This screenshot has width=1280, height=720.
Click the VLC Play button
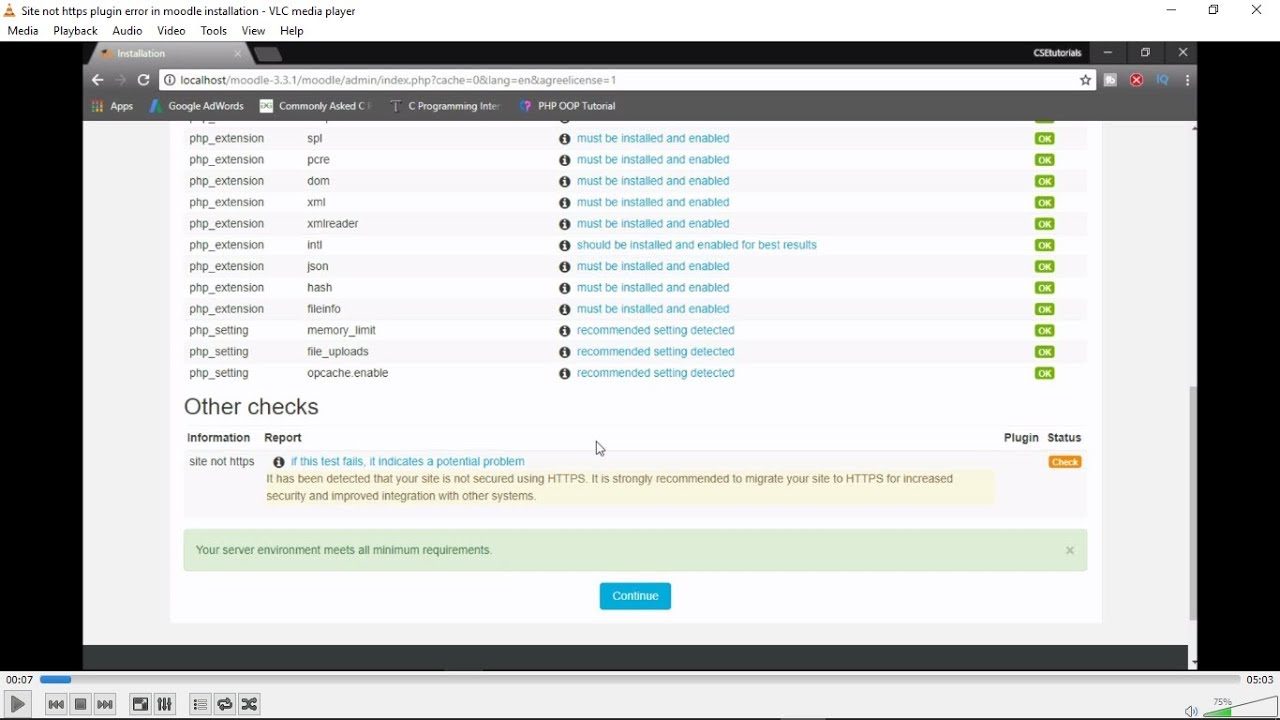click(18, 704)
